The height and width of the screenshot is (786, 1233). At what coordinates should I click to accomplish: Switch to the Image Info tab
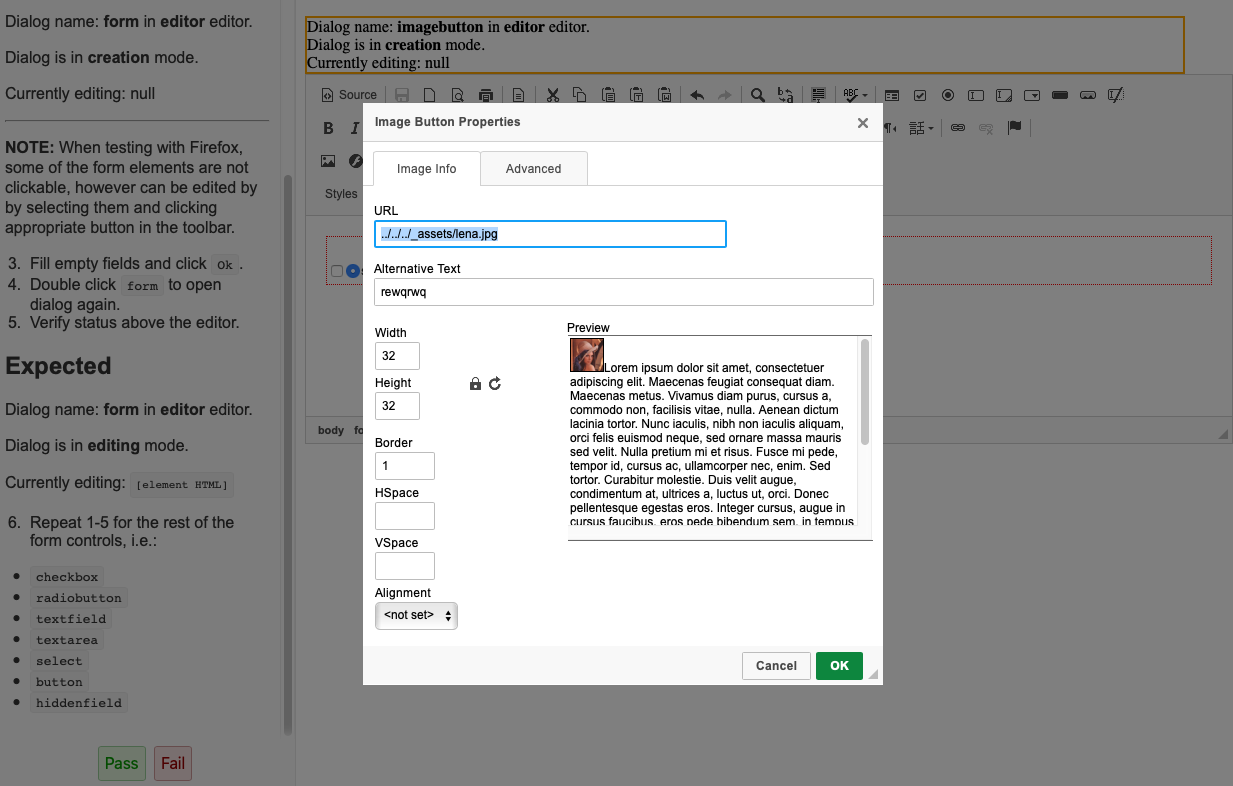[427, 169]
